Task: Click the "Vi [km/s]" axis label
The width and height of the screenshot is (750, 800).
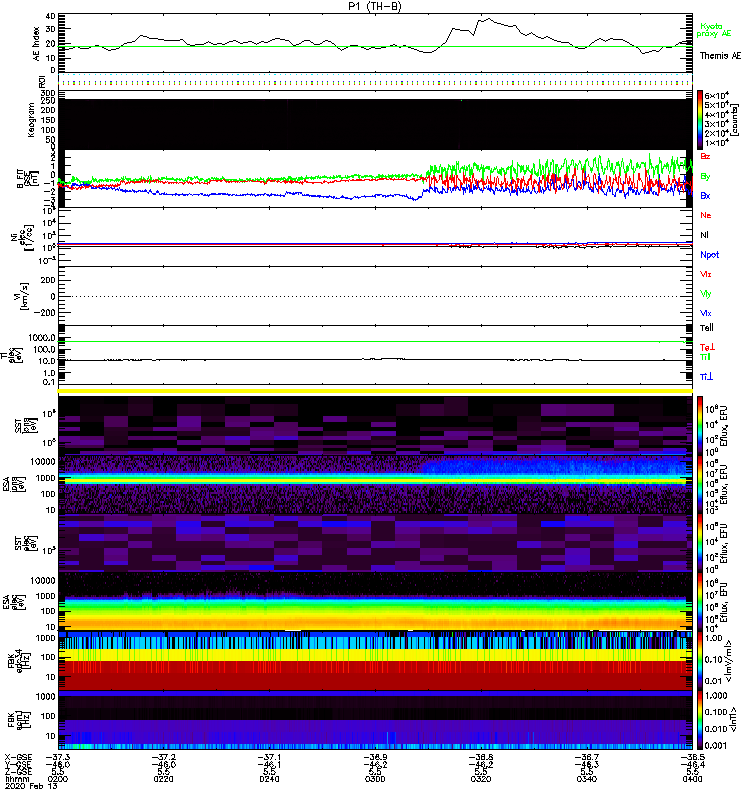Action: click(x=24, y=296)
